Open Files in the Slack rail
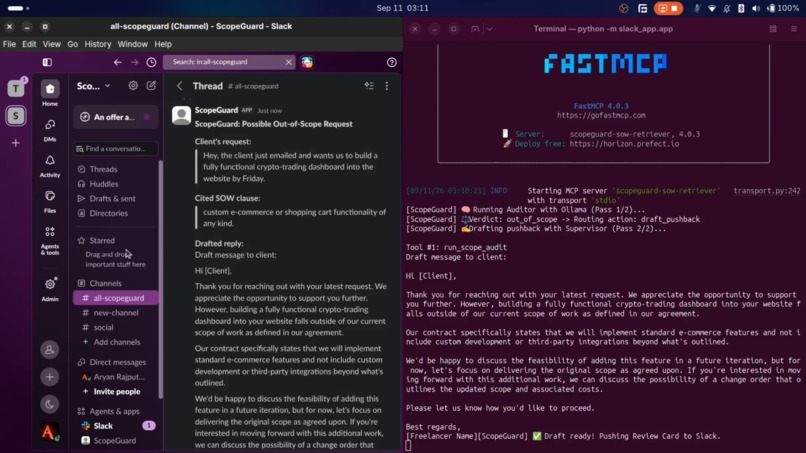The height and width of the screenshot is (453, 806). tap(50, 202)
